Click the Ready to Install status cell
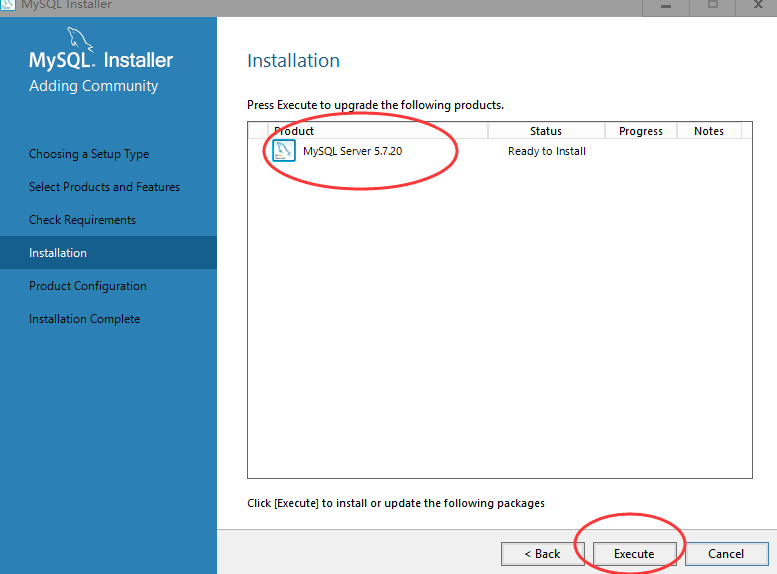Image resolution: width=777 pixels, height=574 pixels. [x=547, y=151]
